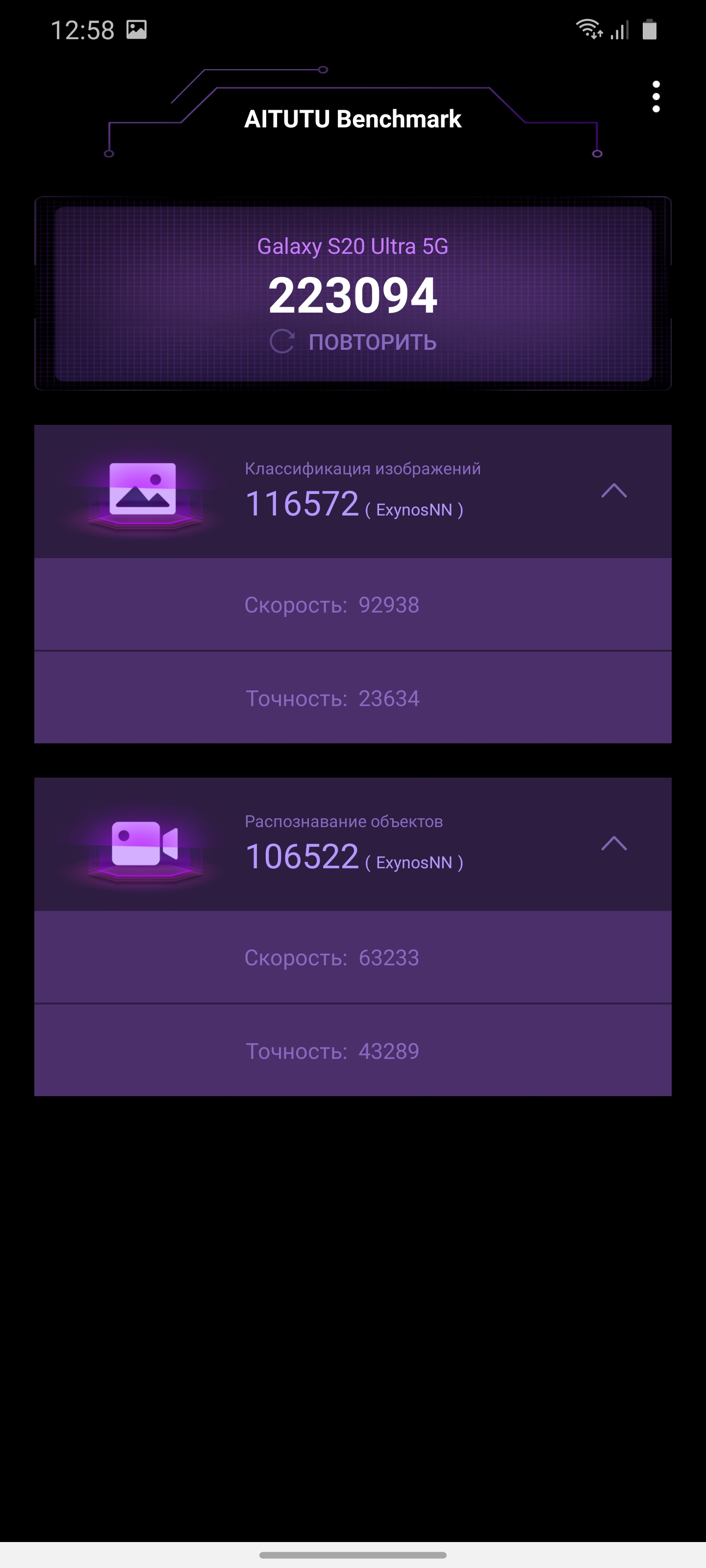Select the Скорость: 63233 row

353,957
